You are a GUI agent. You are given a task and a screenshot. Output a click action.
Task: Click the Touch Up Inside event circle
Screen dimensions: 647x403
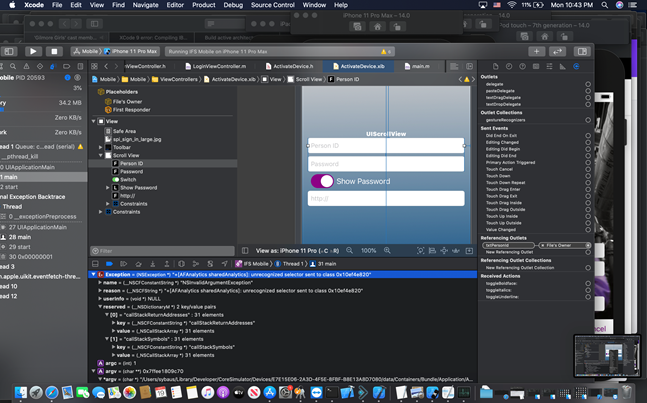click(588, 216)
